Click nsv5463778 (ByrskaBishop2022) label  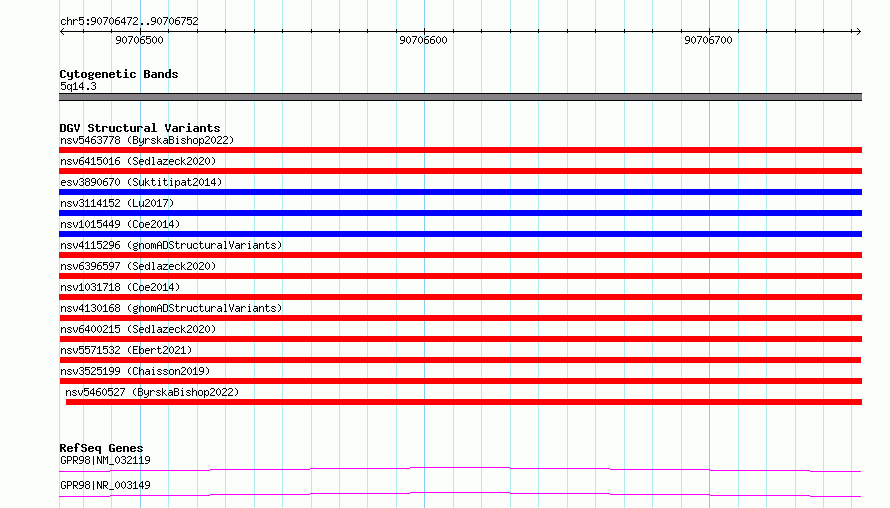pos(147,140)
